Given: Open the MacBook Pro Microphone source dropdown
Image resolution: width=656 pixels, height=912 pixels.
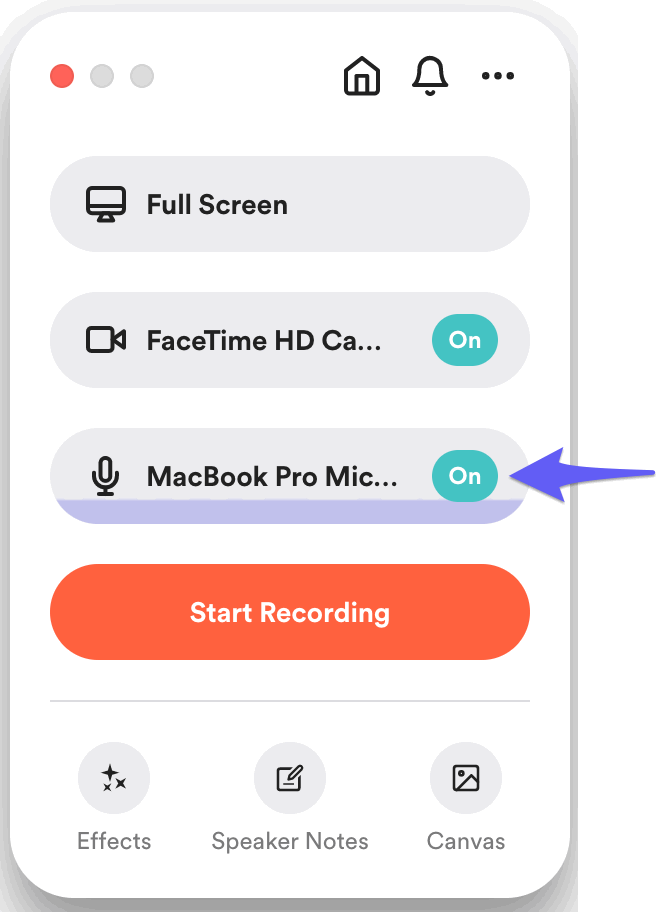Looking at the screenshot, I should point(272,476).
